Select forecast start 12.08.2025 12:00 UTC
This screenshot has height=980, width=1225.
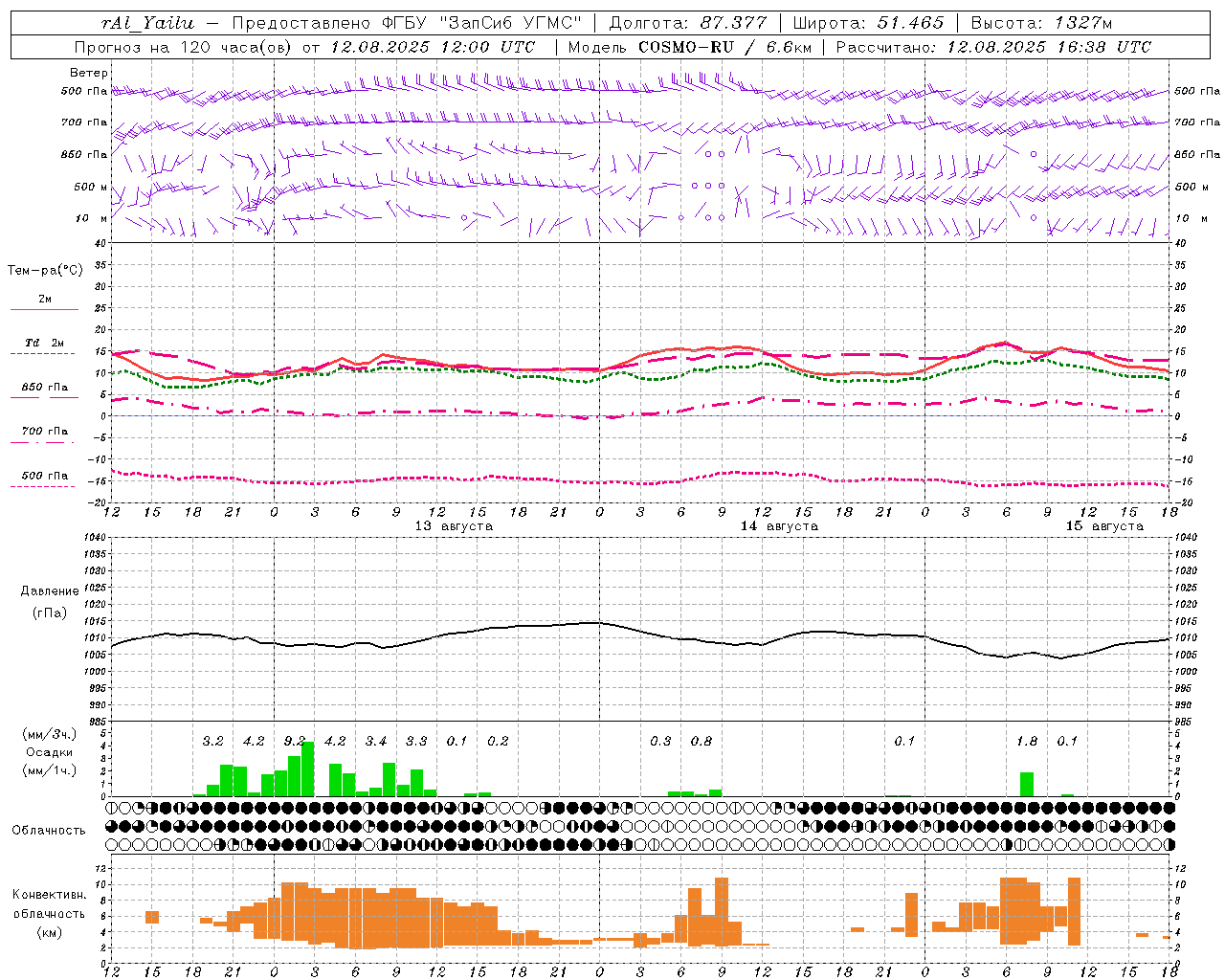(433, 47)
